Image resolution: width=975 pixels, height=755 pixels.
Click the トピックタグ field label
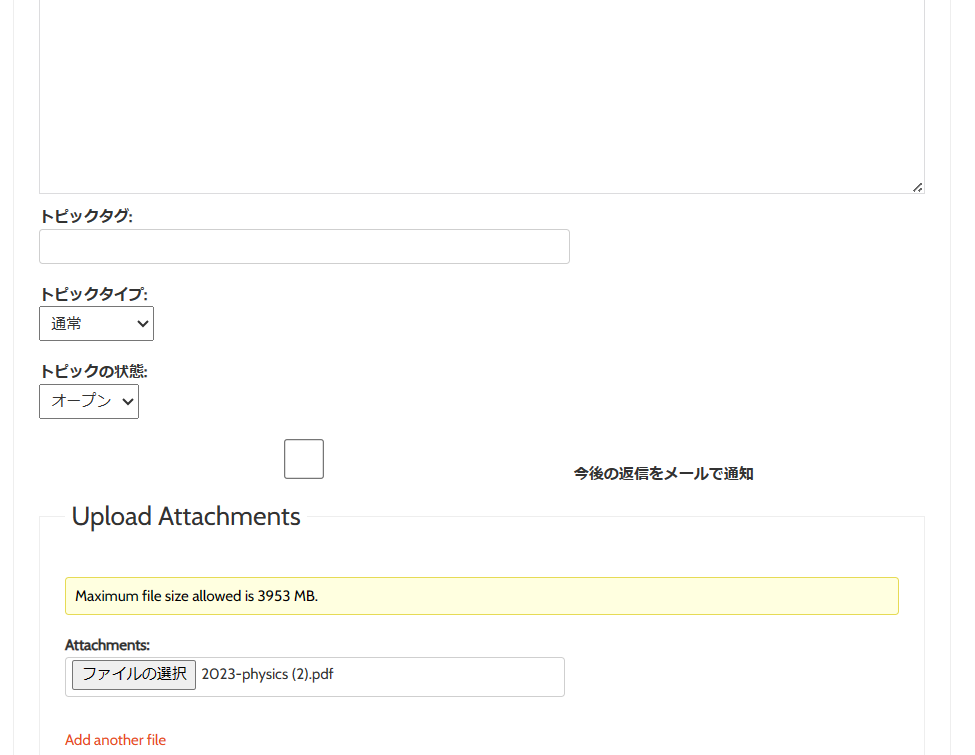click(86, 216)
